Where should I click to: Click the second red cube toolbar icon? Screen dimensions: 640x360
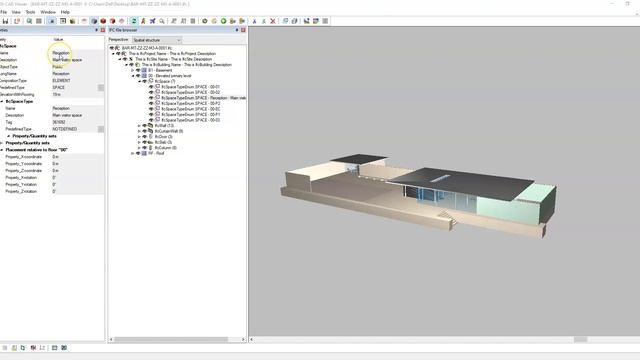coord(113,21)
